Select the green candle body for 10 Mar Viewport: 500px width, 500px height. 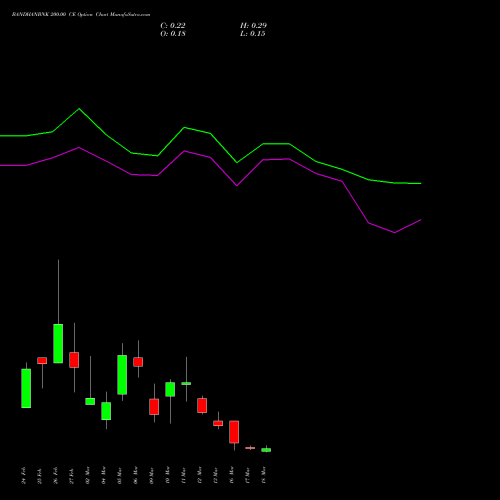[x=170, y=389]
